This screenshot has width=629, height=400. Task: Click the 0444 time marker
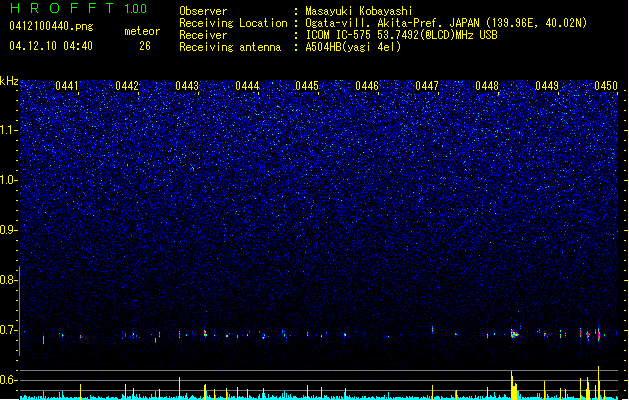[x=247, y=86]
